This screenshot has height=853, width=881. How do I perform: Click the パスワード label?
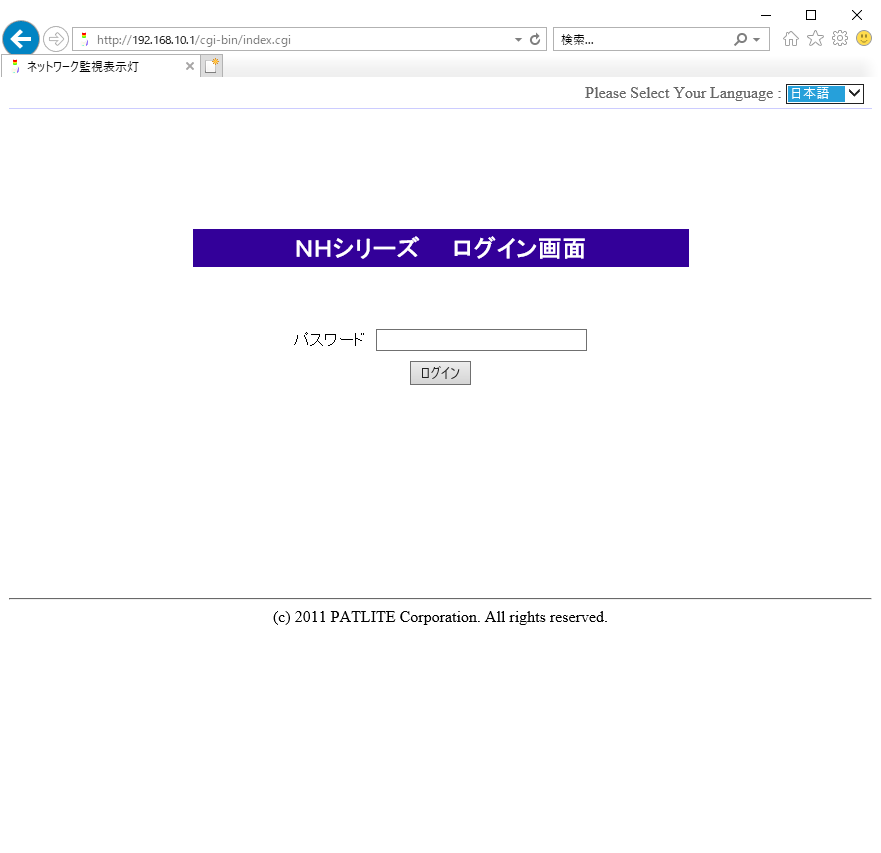pyautogui.click(x=329, y=339)
